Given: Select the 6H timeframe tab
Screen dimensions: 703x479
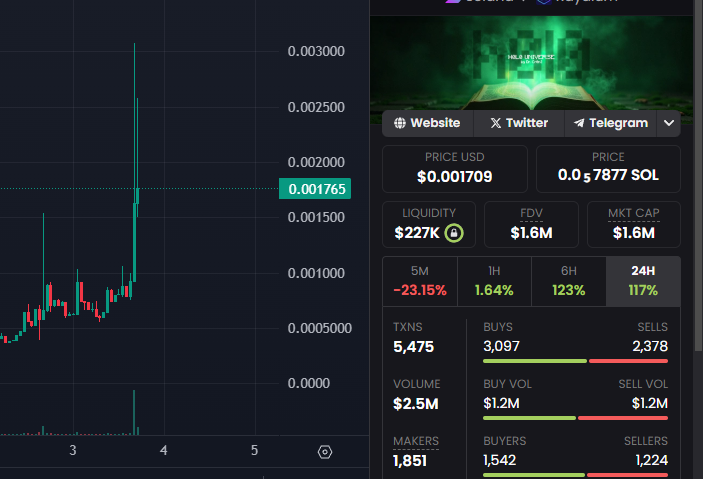Looking at the screenshot, I should (x=568, y=281).
